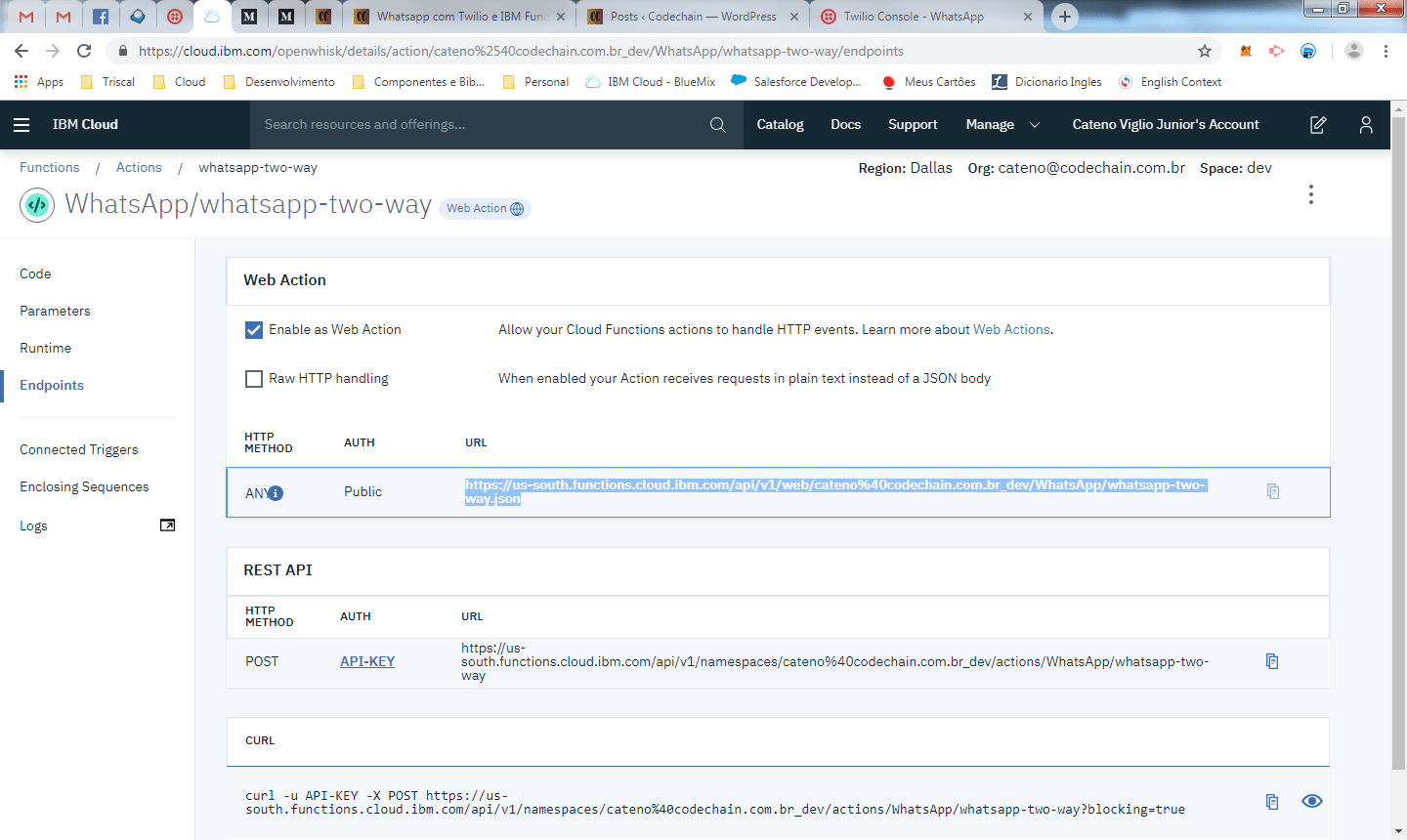Open Enclosing Sequences

point(84,487)
